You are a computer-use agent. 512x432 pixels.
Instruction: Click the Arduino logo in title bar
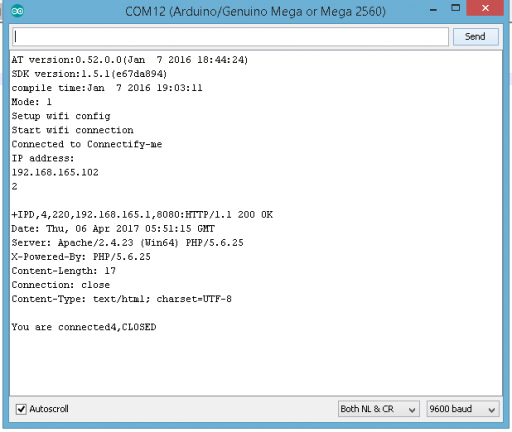17,11
